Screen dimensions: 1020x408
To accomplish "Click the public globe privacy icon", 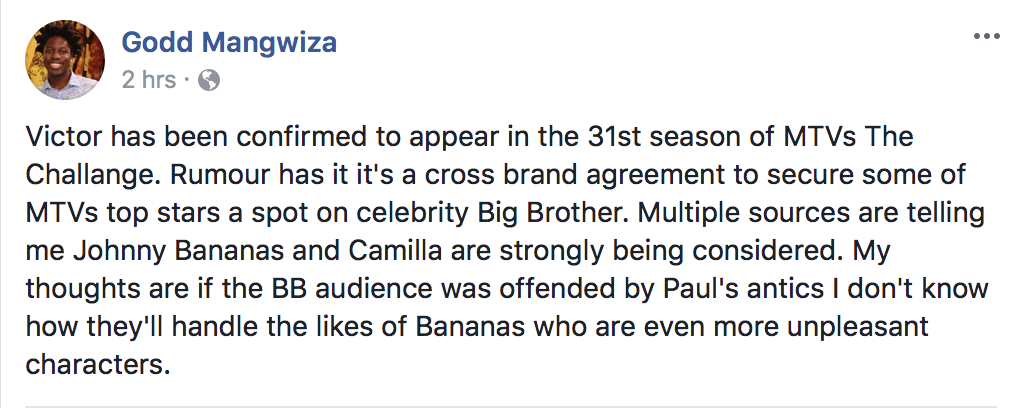I will (209, 80).
